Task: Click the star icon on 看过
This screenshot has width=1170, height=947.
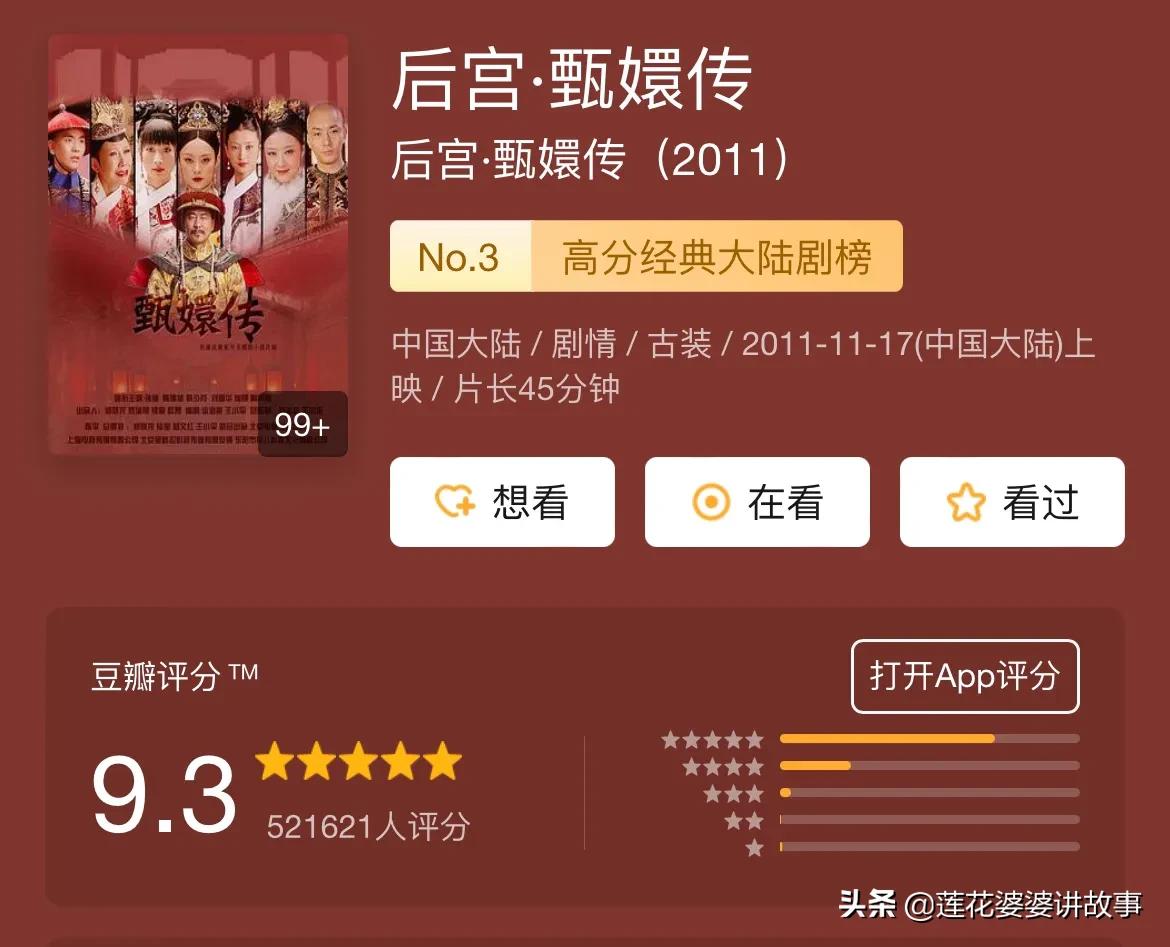Action: click(x=966, y=501)
